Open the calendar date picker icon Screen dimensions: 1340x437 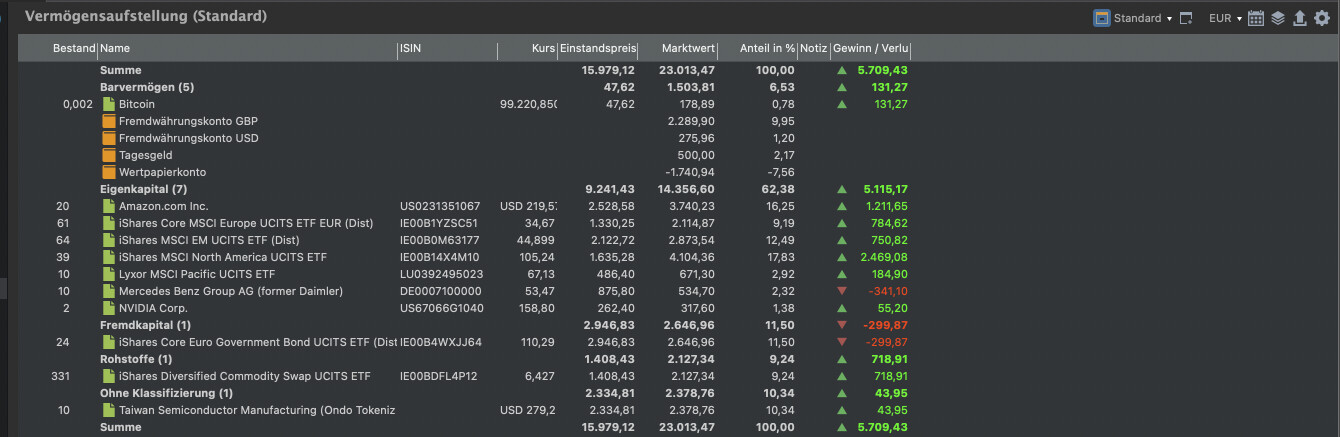[x=1257, y=18]
